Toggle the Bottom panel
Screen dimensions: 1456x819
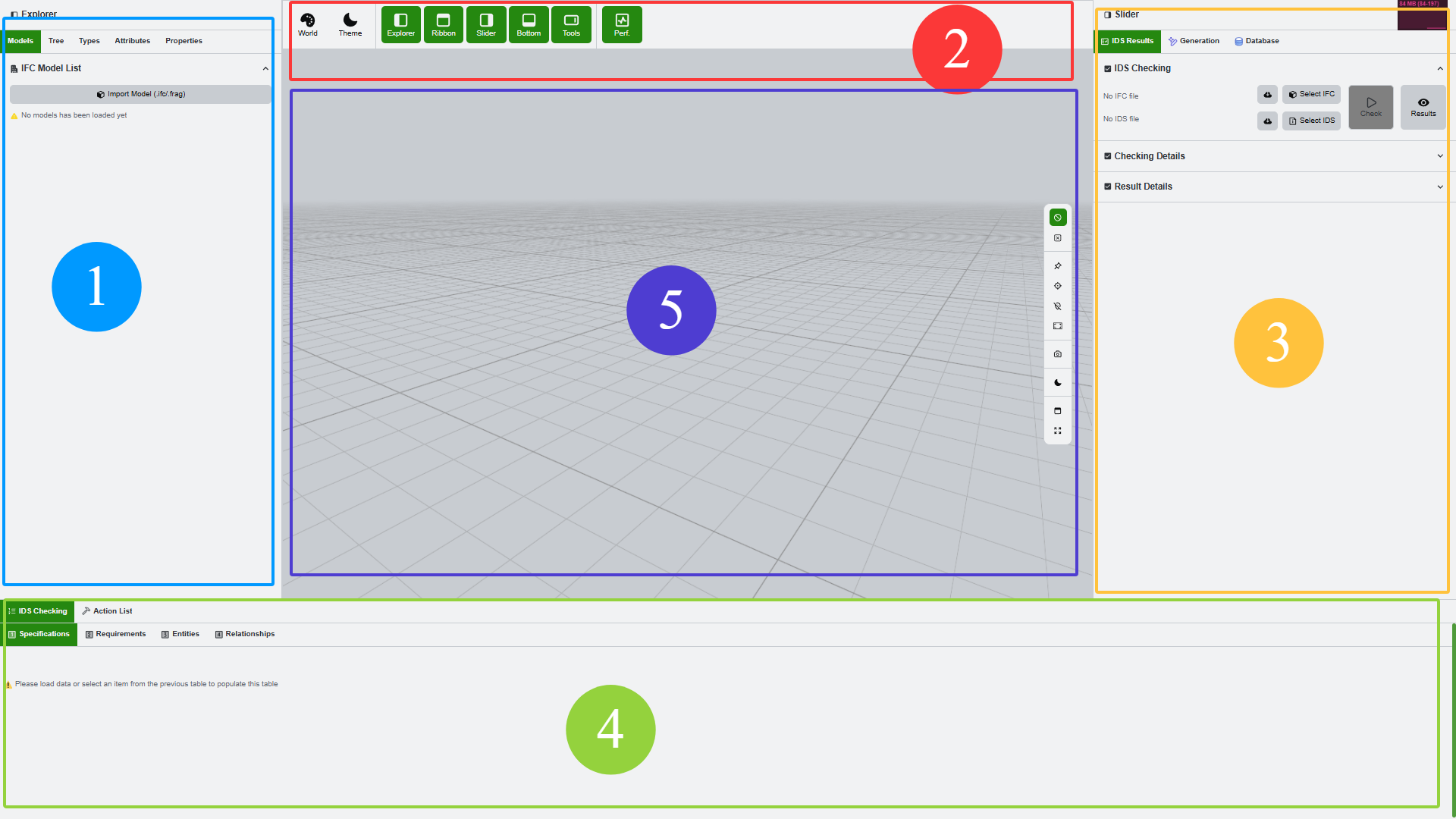click(529, 24)
